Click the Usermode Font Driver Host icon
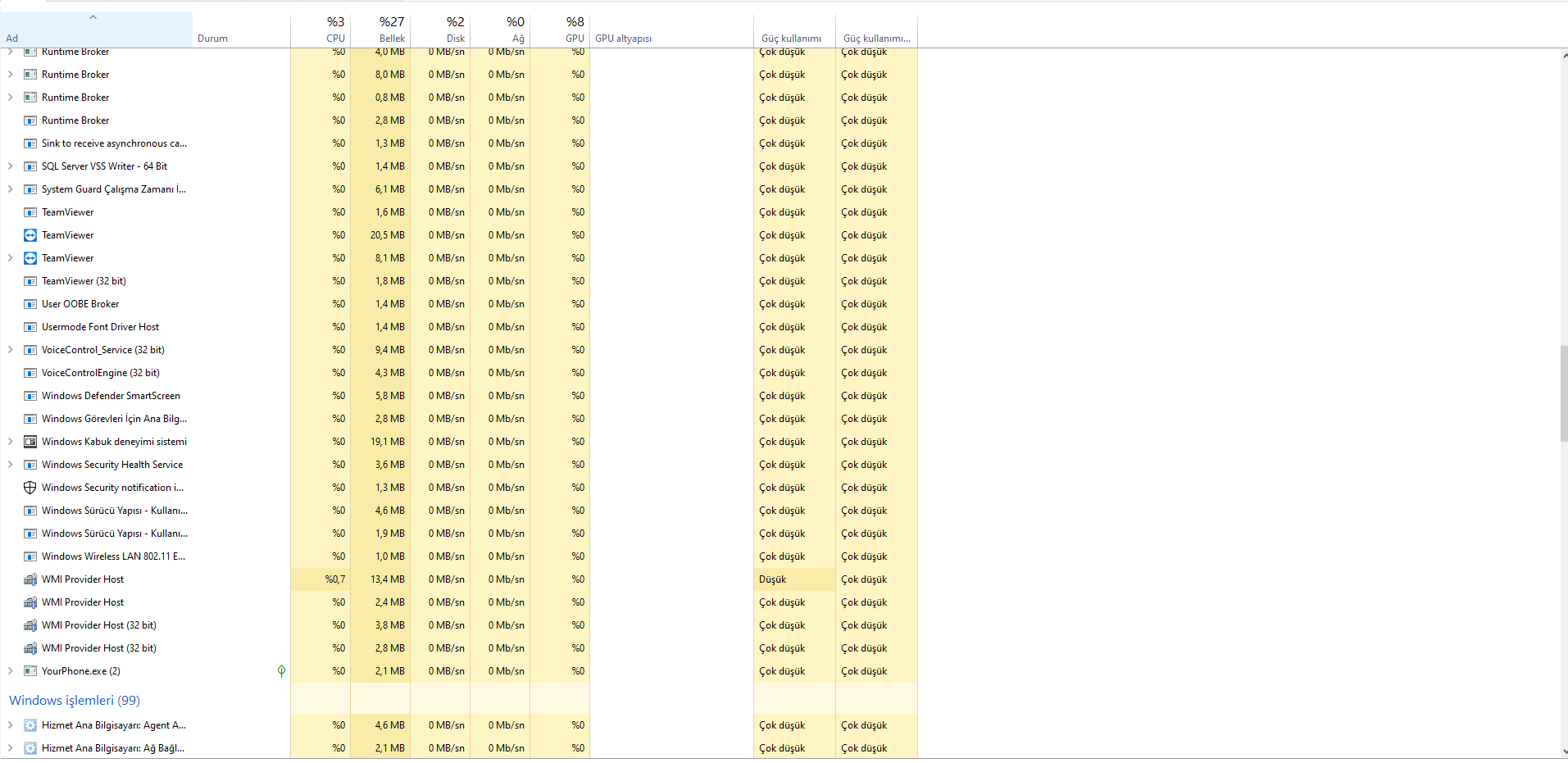Viewport: 1568px width, 763px height. pos(30,327)
